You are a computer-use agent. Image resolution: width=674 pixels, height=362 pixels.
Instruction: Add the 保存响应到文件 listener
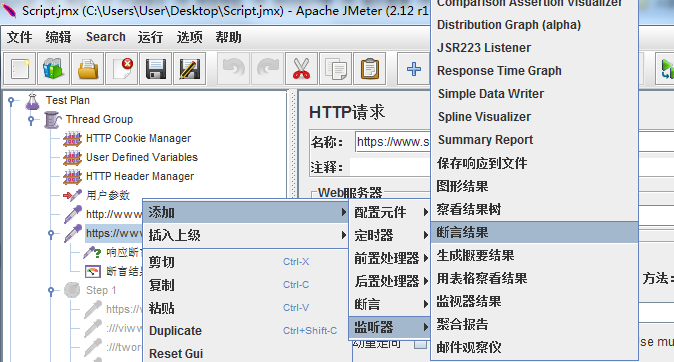[x=534, y=163]
